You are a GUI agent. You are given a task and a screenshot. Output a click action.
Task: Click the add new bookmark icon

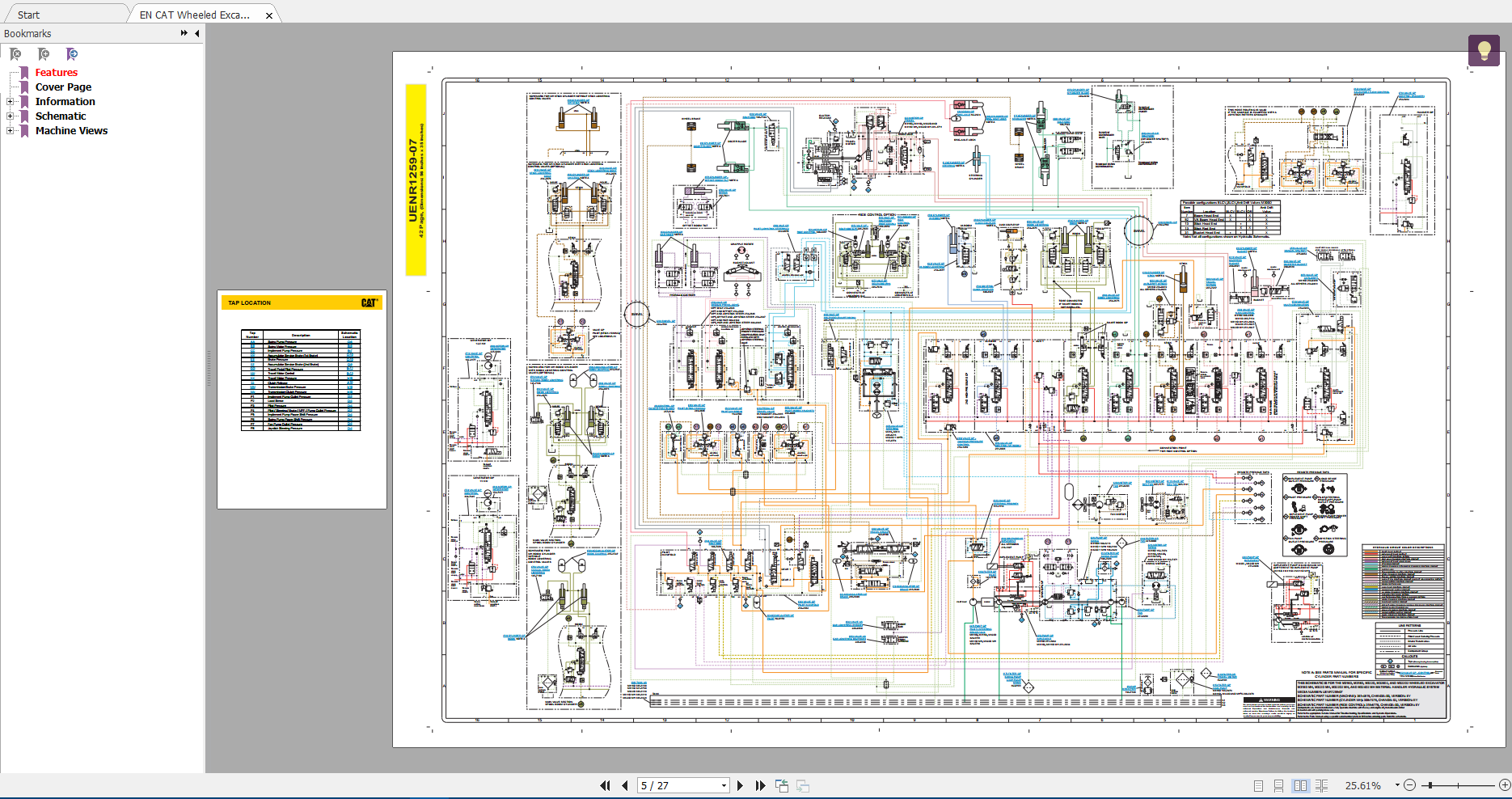[x=44, y=54]
